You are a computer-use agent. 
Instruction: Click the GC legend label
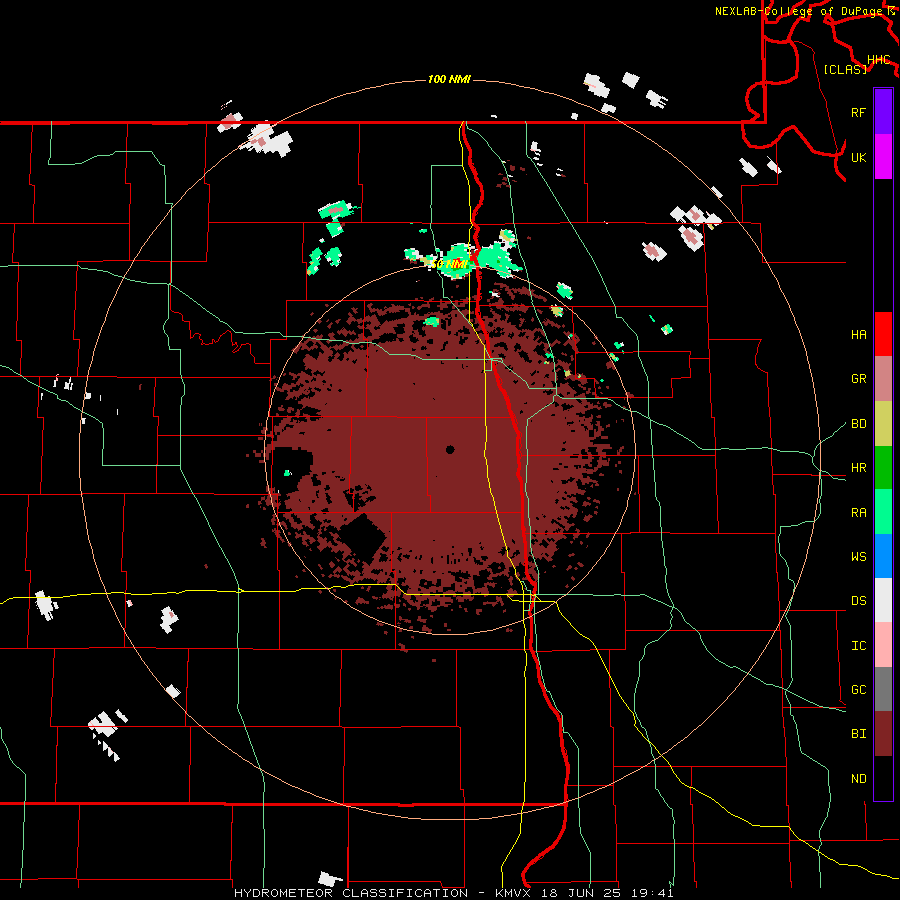(858, 690)
